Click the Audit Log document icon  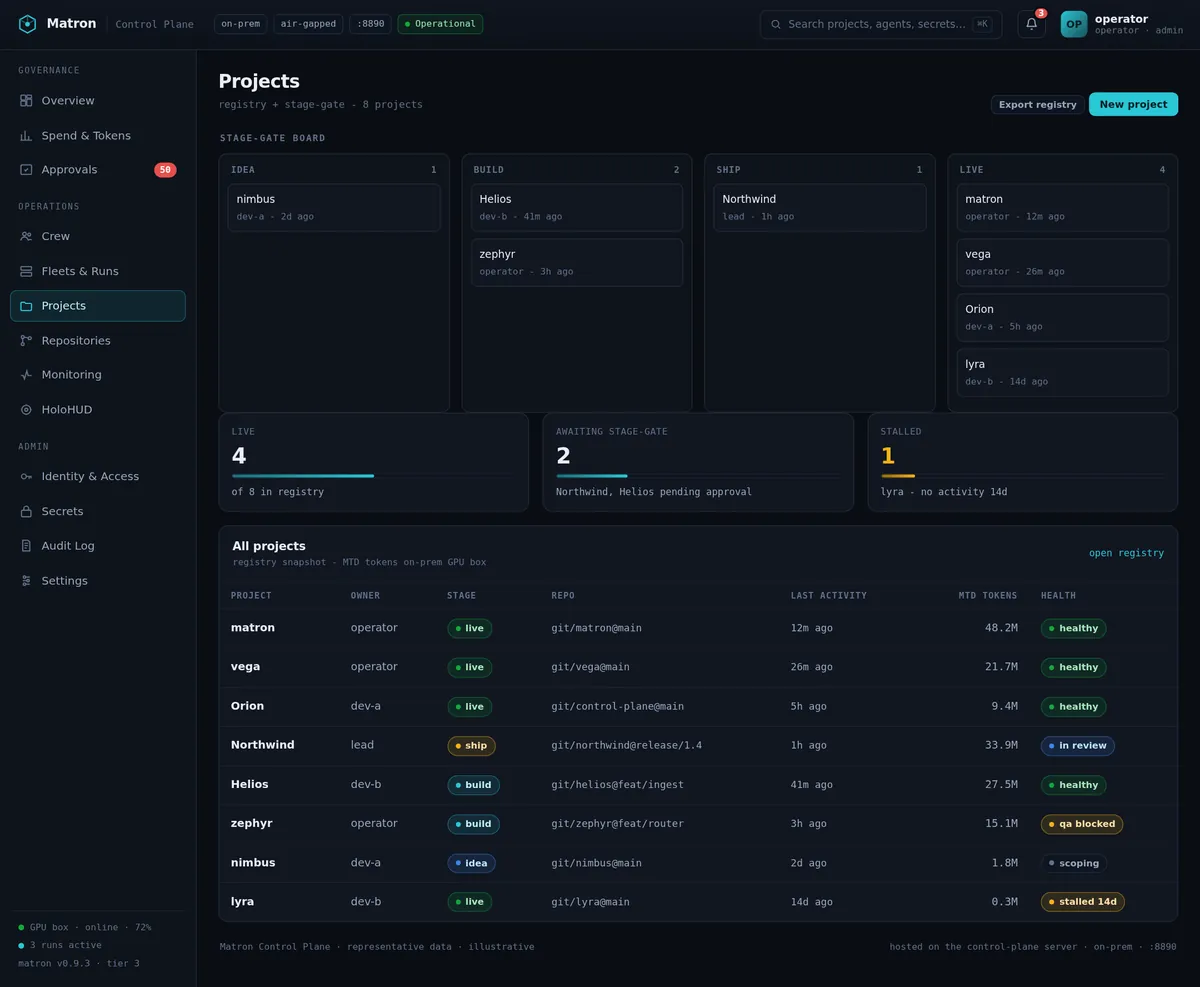pyautogui.click(x=26, y=546)
